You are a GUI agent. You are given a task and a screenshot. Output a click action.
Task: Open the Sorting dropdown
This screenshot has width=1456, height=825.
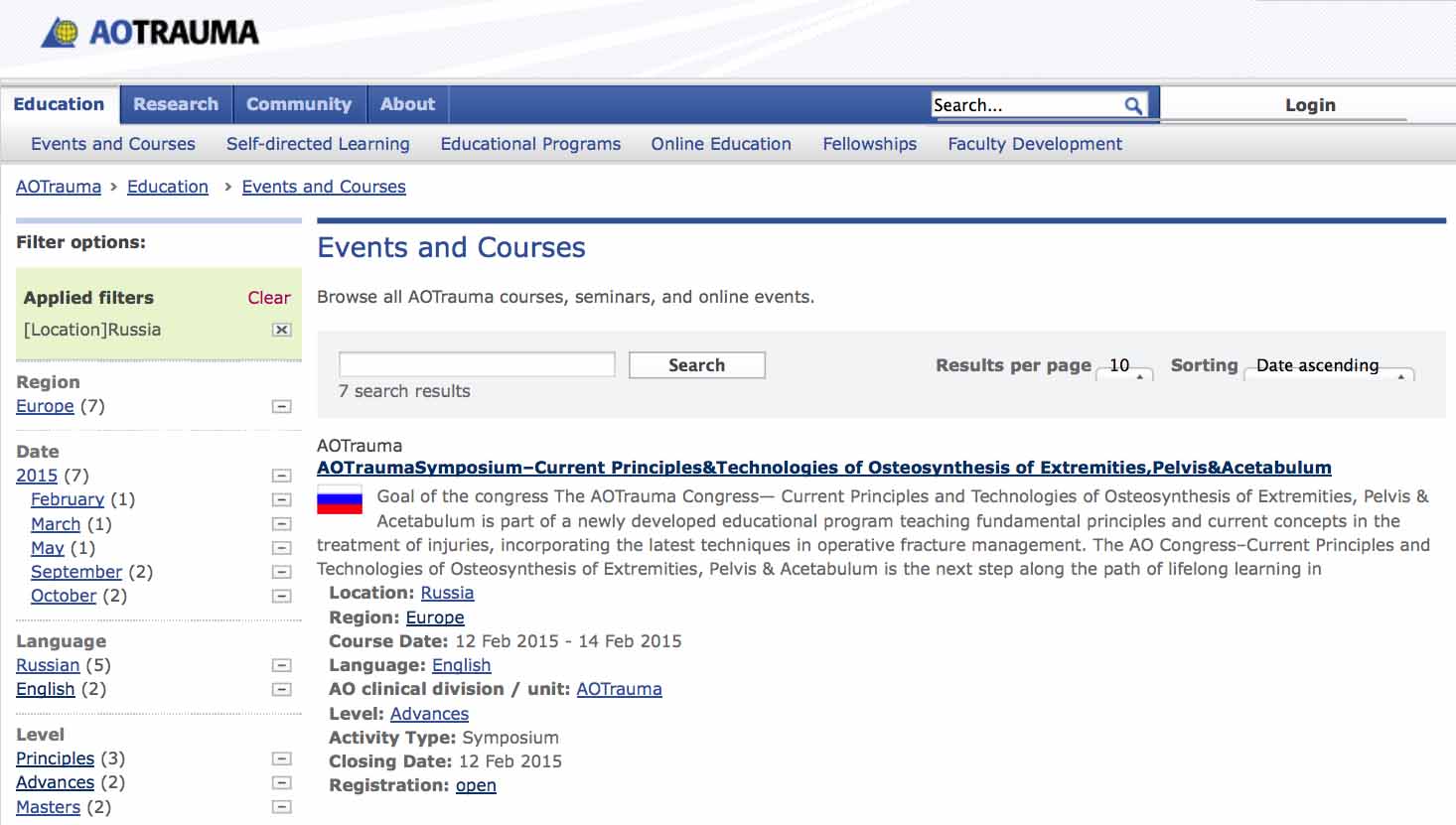click(x=1328, y=367)
